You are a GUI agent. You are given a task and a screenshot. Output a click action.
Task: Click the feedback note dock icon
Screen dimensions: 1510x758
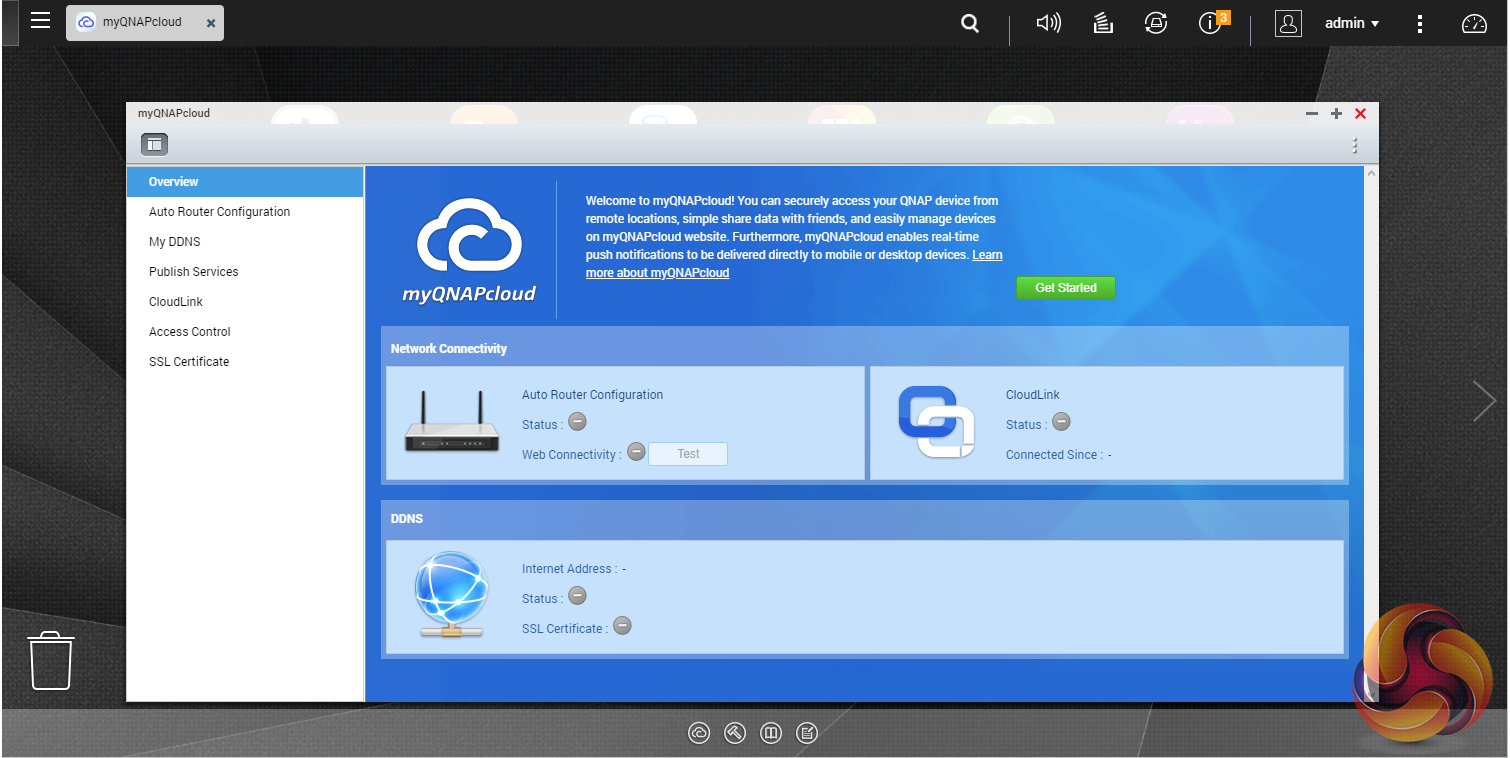coord(807,734)
